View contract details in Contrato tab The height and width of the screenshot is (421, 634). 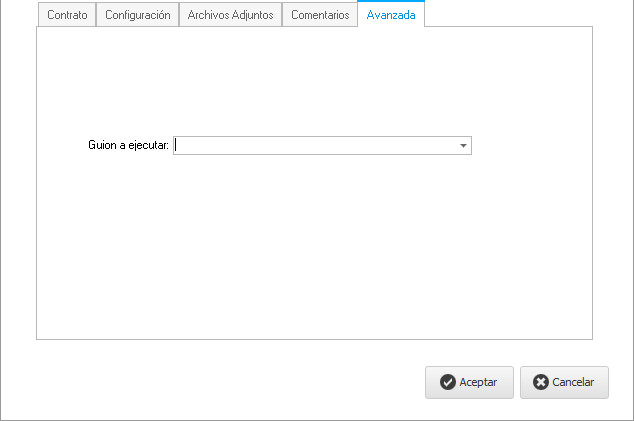[67, 15]
